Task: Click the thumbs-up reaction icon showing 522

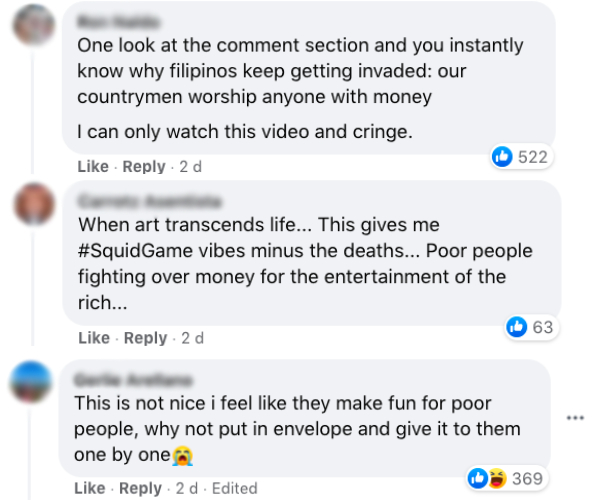Action: [x=503, y=157]
